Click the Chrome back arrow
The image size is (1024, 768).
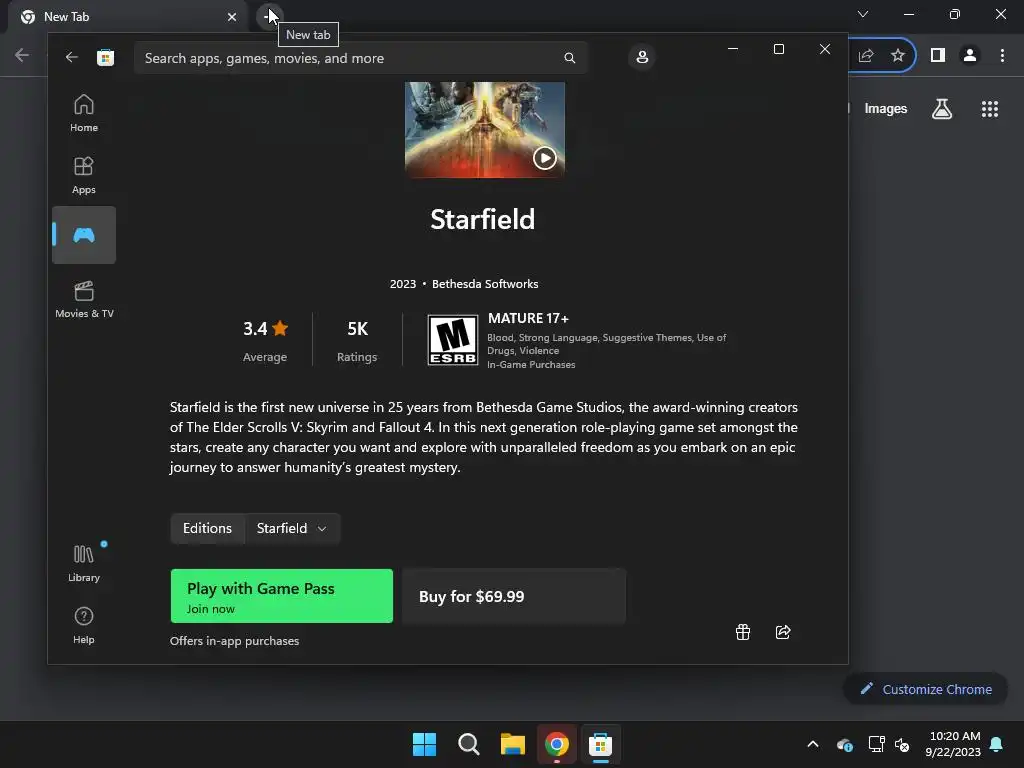click(x=22, y=56)
